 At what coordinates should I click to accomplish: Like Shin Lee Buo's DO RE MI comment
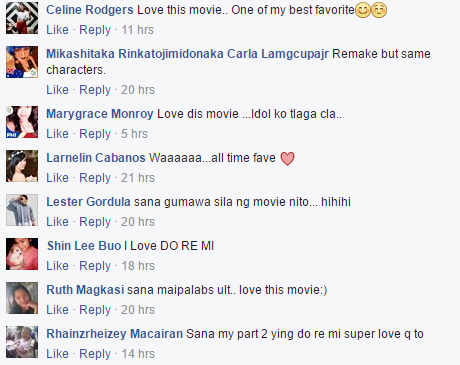[x=57, y=266]
